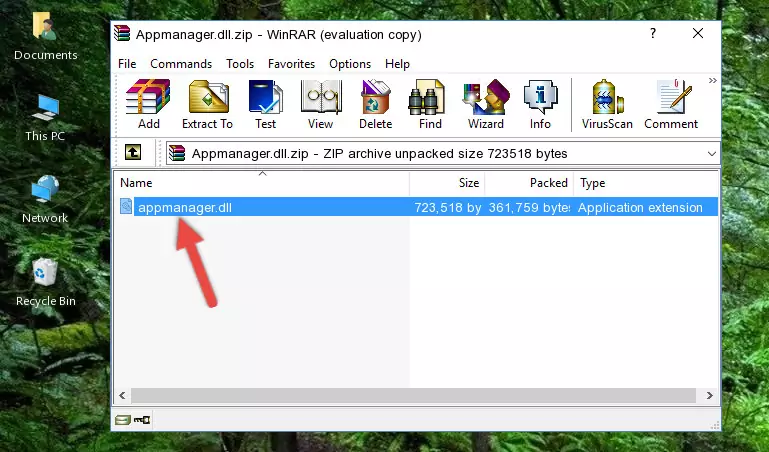Click the disk drive status bar icon
769x452 pixels.
tap(123, 420)
